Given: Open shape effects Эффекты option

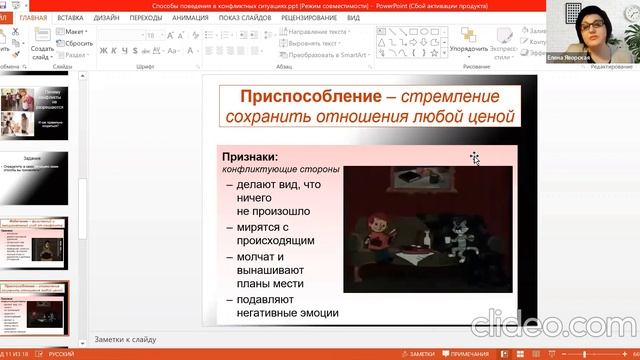Looking at the screenshot, I should pos(533,53).
